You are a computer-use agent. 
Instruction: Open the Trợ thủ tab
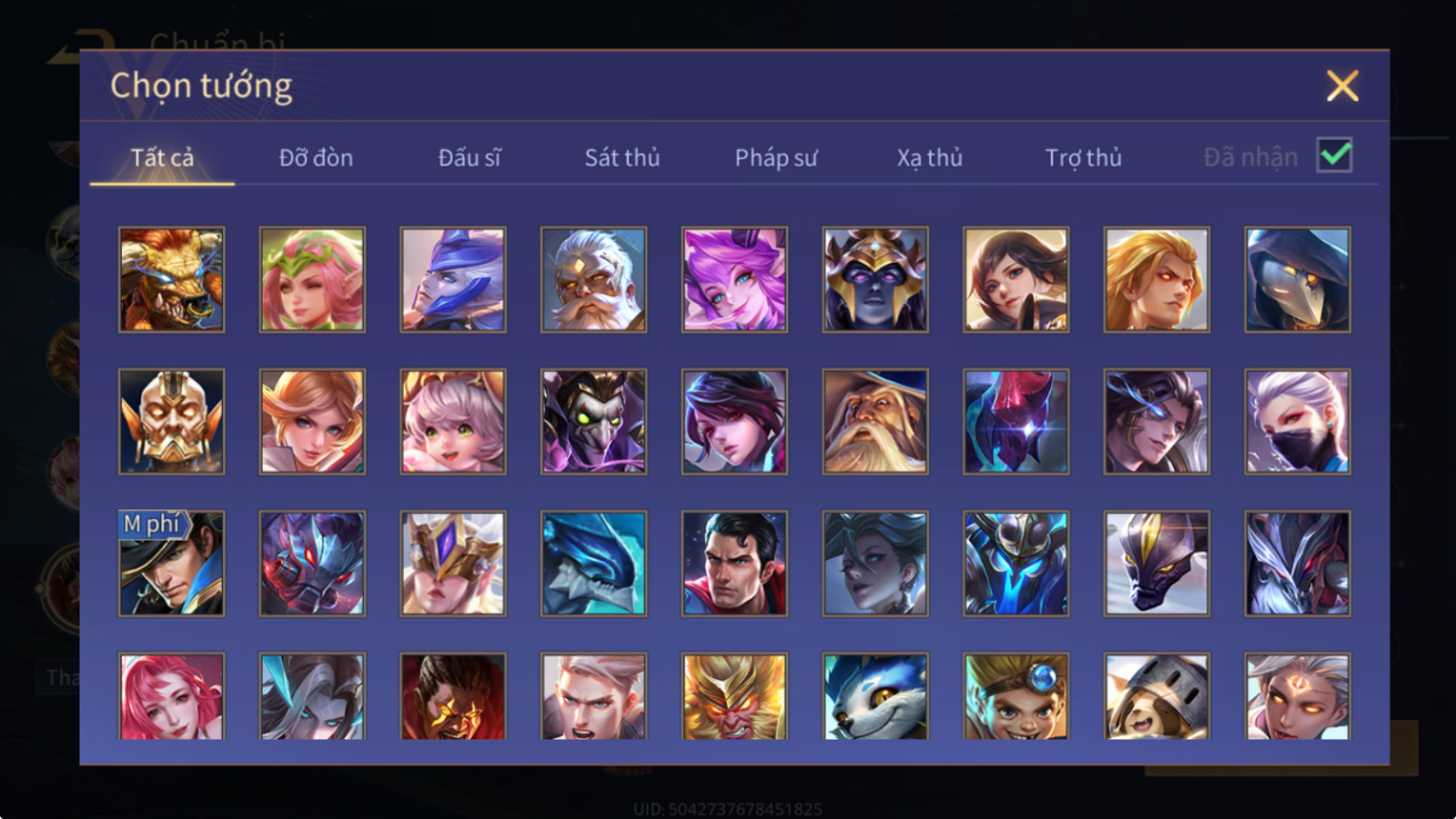click(x=1083, y=157)
